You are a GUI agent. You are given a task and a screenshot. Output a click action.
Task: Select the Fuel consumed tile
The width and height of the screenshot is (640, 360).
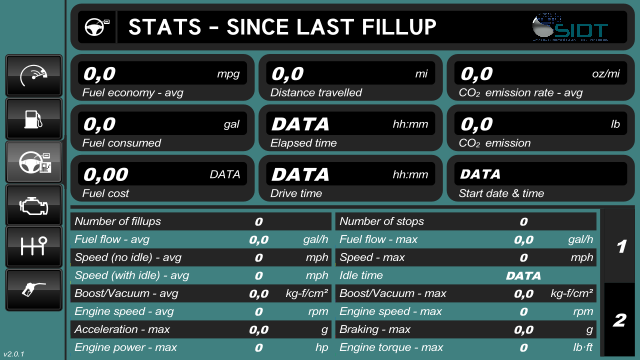pos(162,128)
